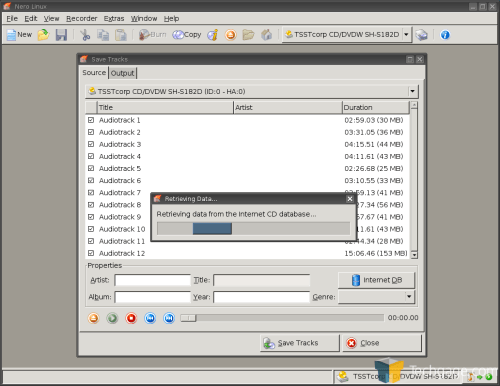Click the home-shaped toolbar icon

click(x=266, y=35)
